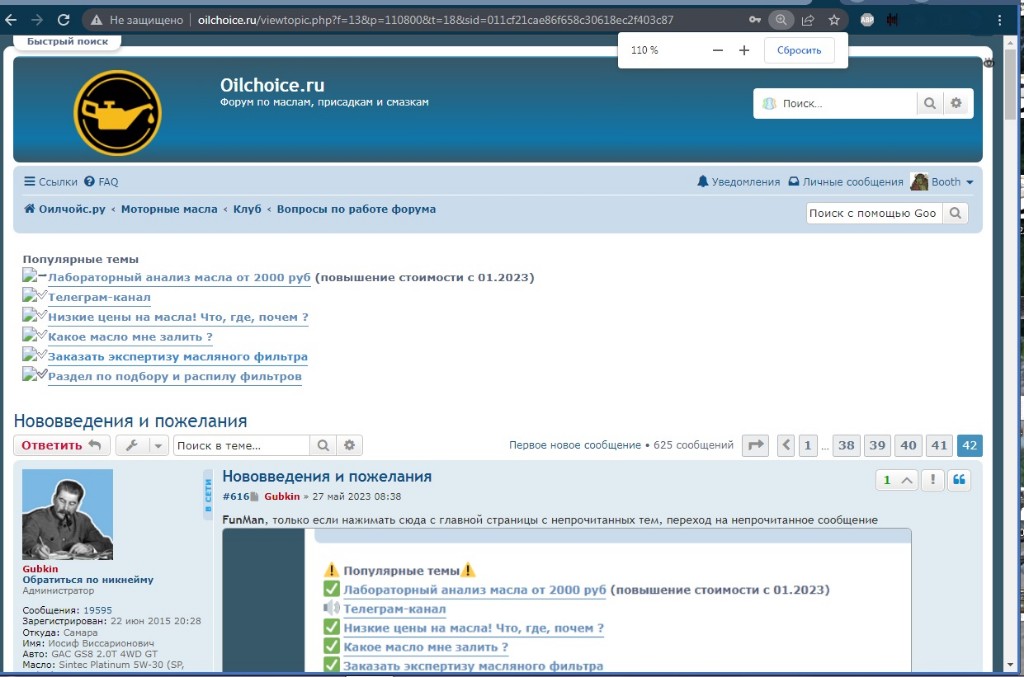This screenshot has width=1024, height=677.
Task: Open the Gubkin profile name under avatar
Action: 40,569
